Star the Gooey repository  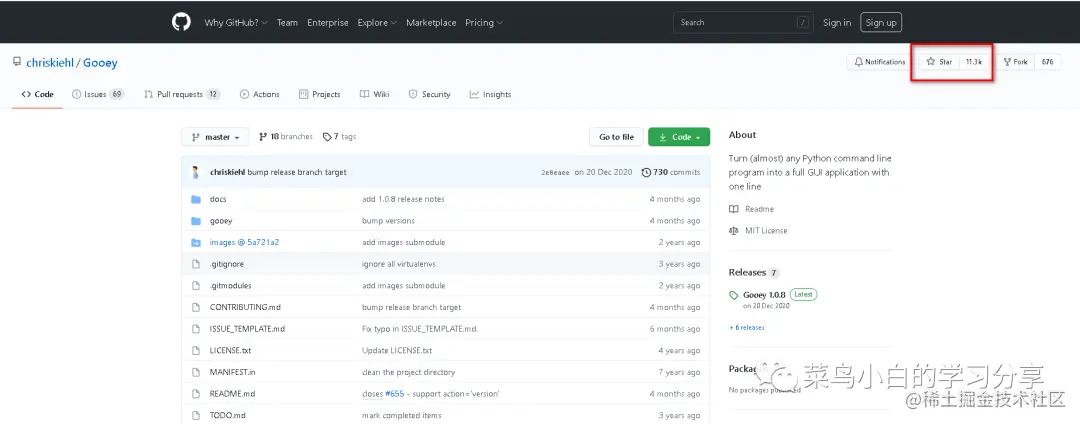click(x=939, y=62)
